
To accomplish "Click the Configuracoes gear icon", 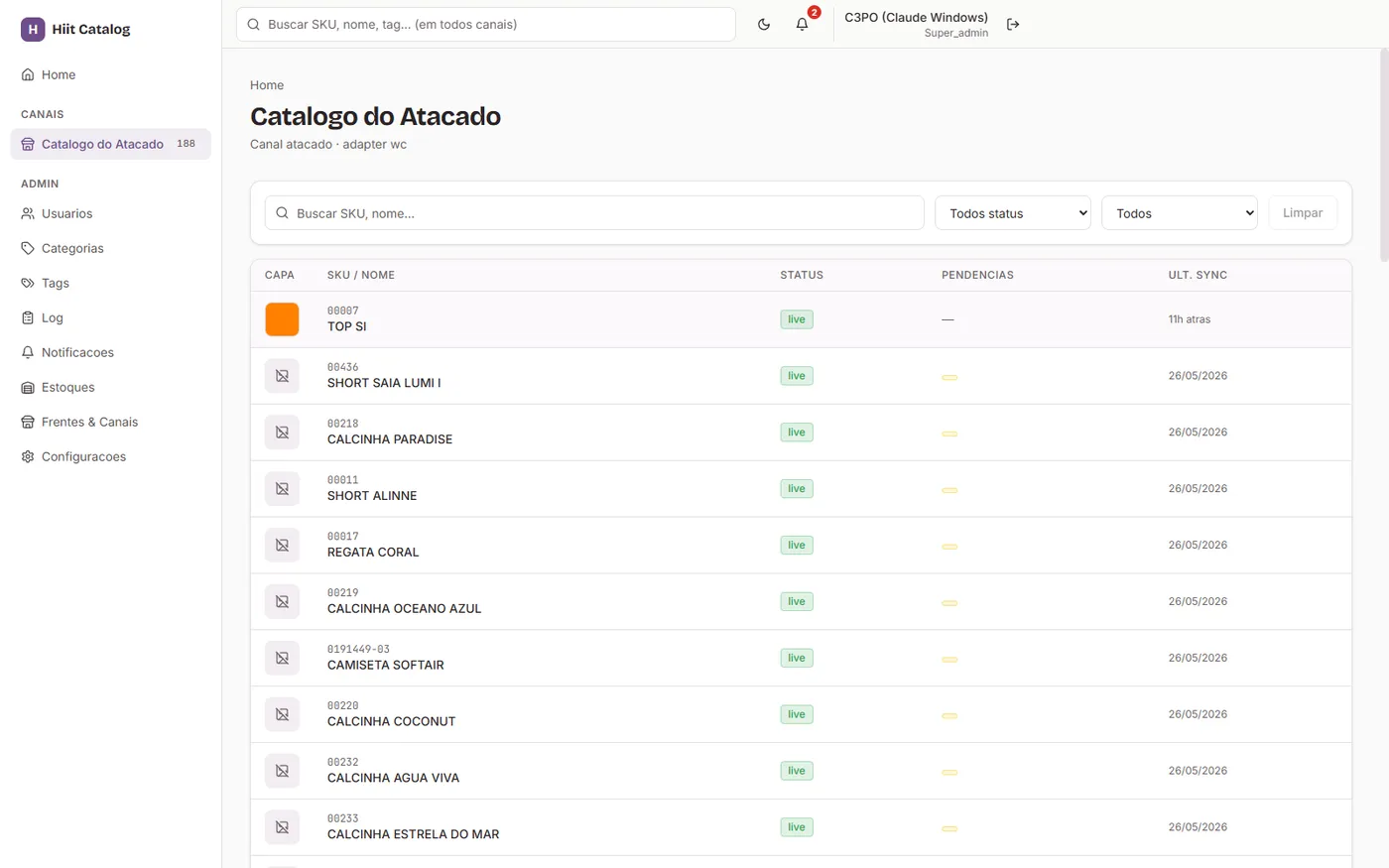I will click(28, 456).
